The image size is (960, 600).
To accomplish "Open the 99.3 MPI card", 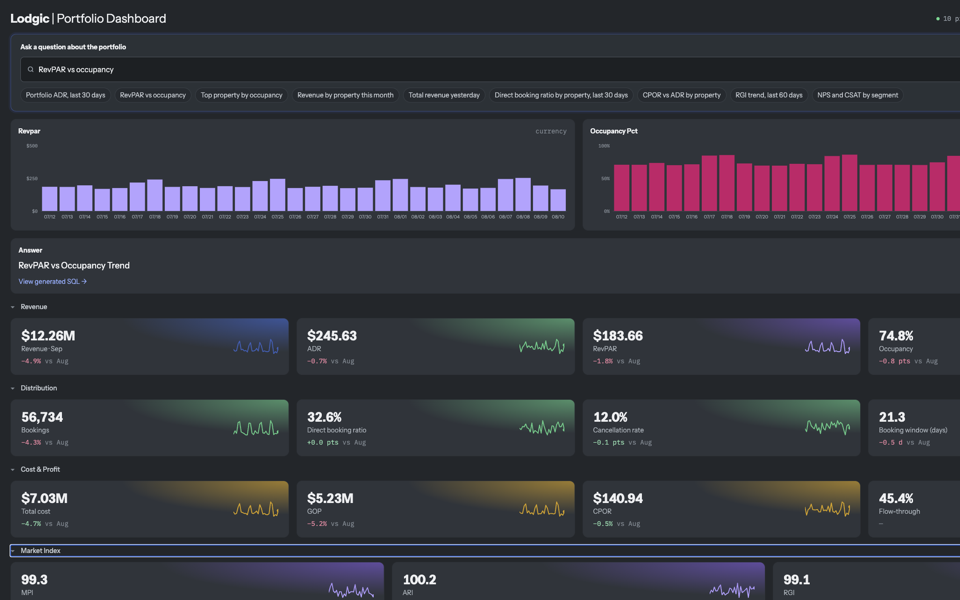I will click(x=197, y=582).
